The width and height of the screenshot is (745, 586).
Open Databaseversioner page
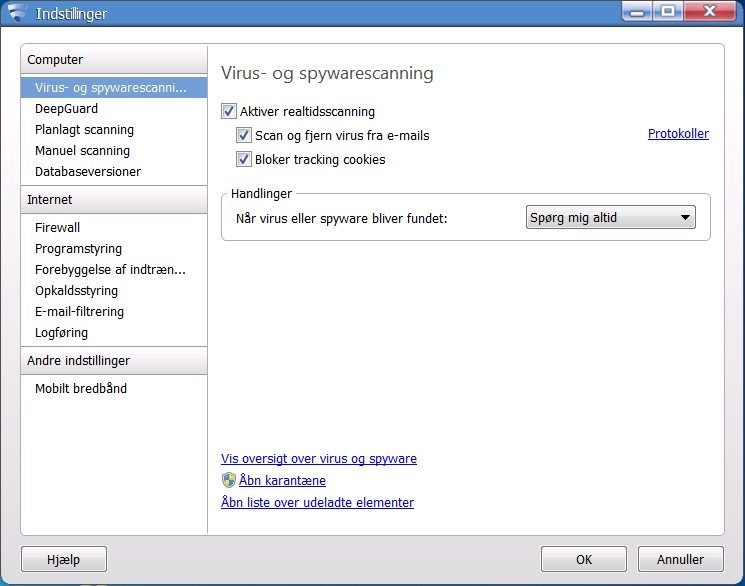point(114,172)
